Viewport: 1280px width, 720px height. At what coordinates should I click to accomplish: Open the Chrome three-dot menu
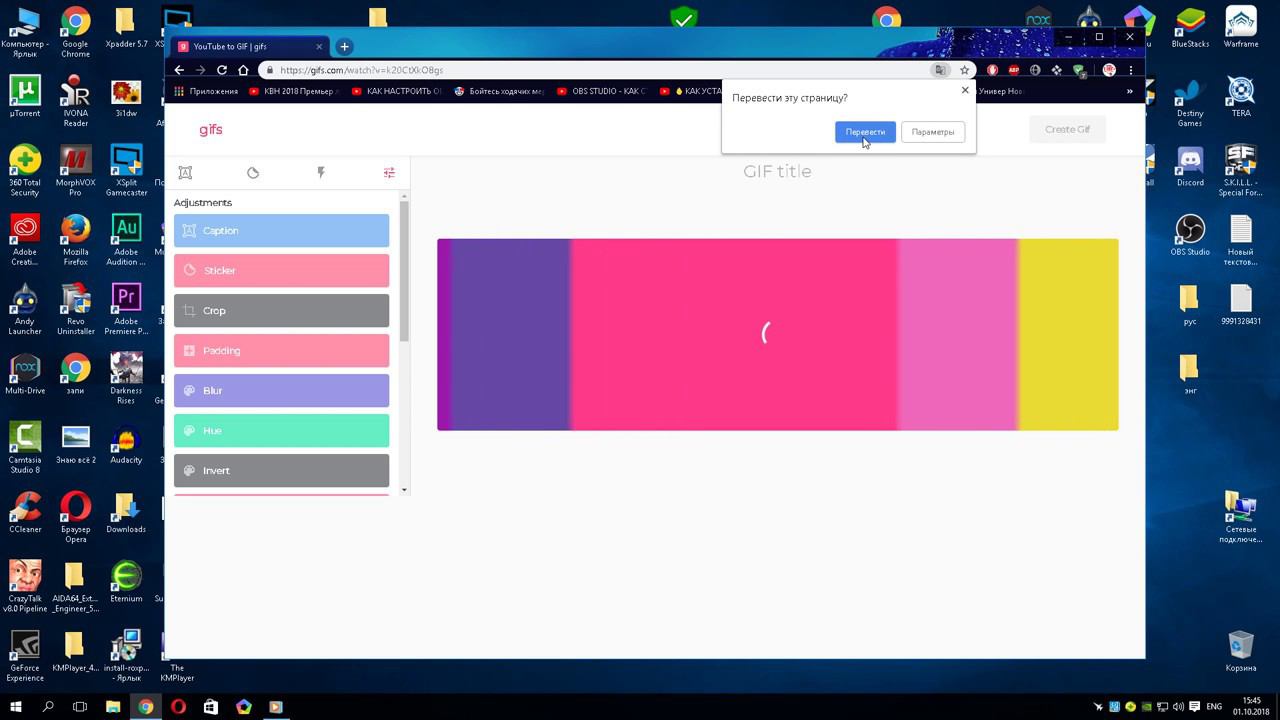1131,70
